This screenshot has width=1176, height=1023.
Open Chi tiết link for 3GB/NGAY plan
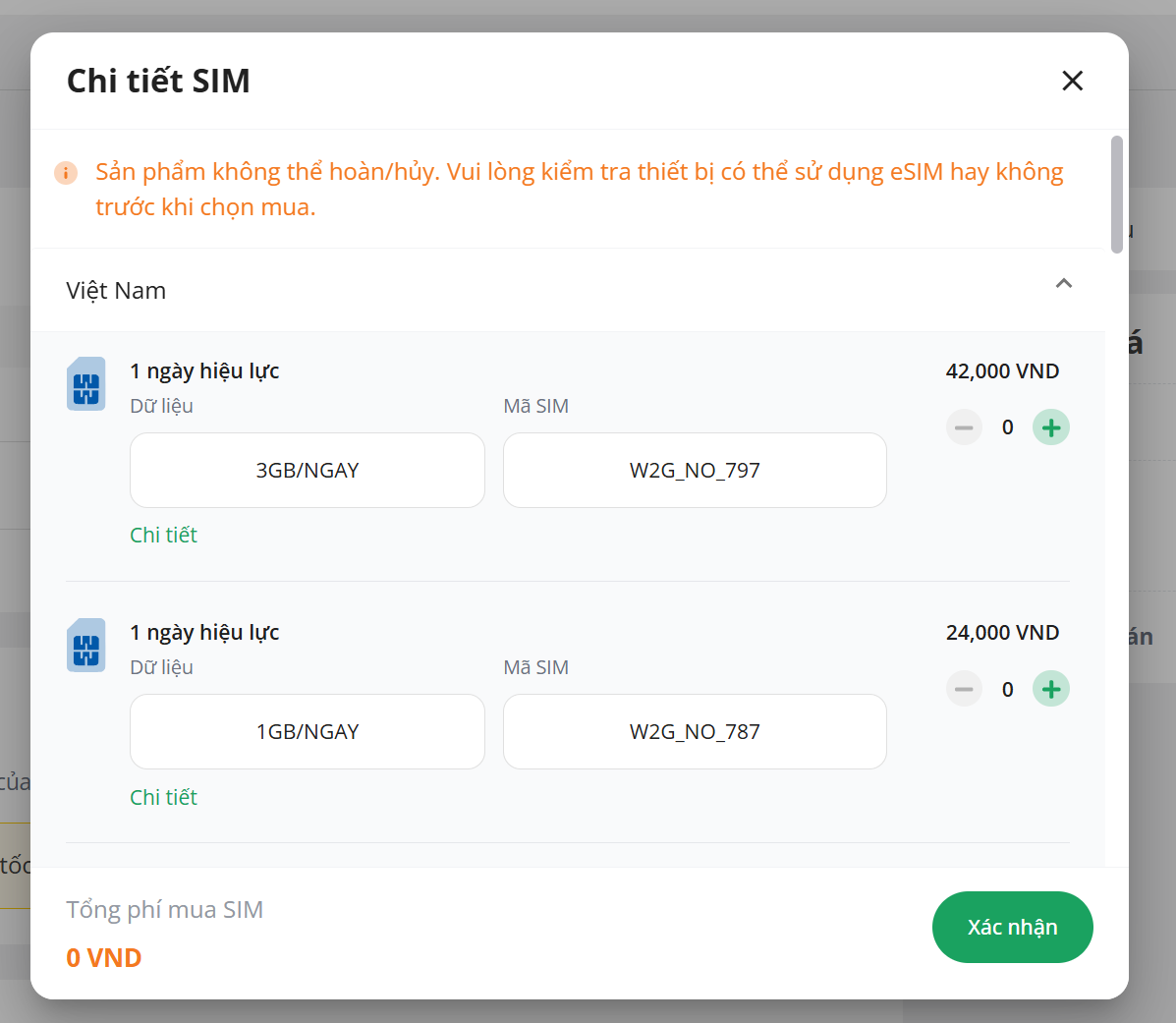(163, 535)
